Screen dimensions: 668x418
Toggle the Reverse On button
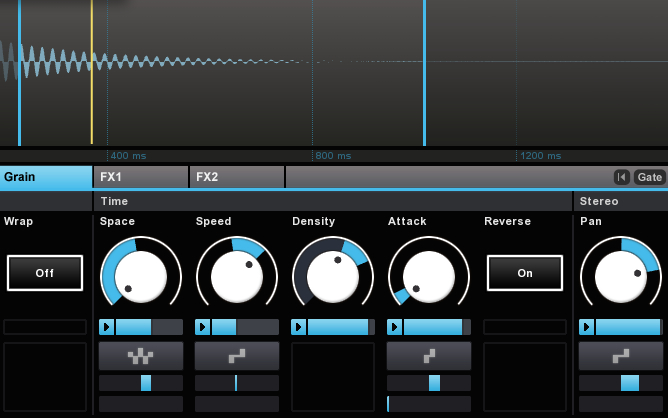tap(525, 273)
